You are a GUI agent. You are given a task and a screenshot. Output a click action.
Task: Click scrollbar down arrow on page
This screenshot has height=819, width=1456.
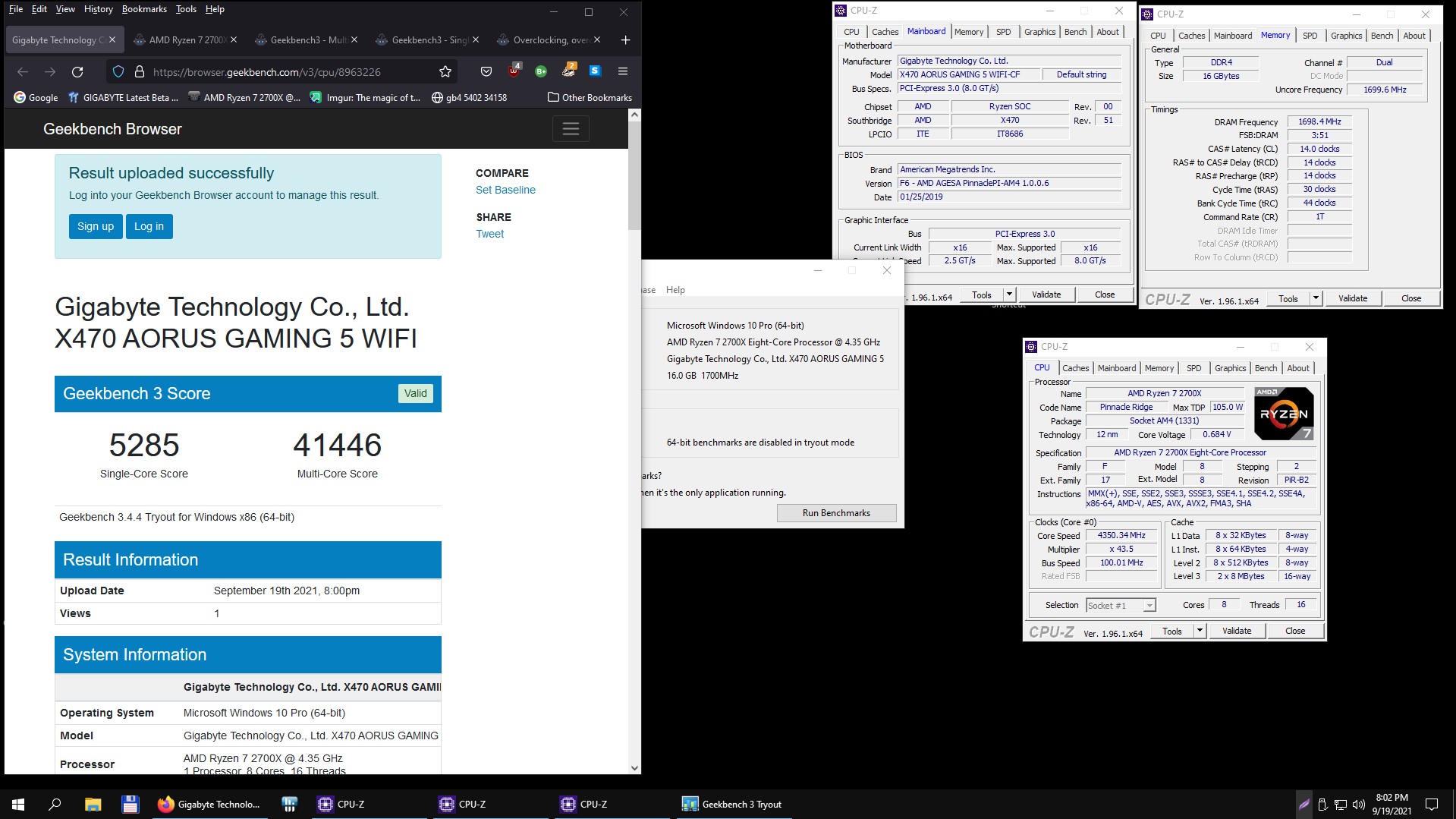[634, 768]
